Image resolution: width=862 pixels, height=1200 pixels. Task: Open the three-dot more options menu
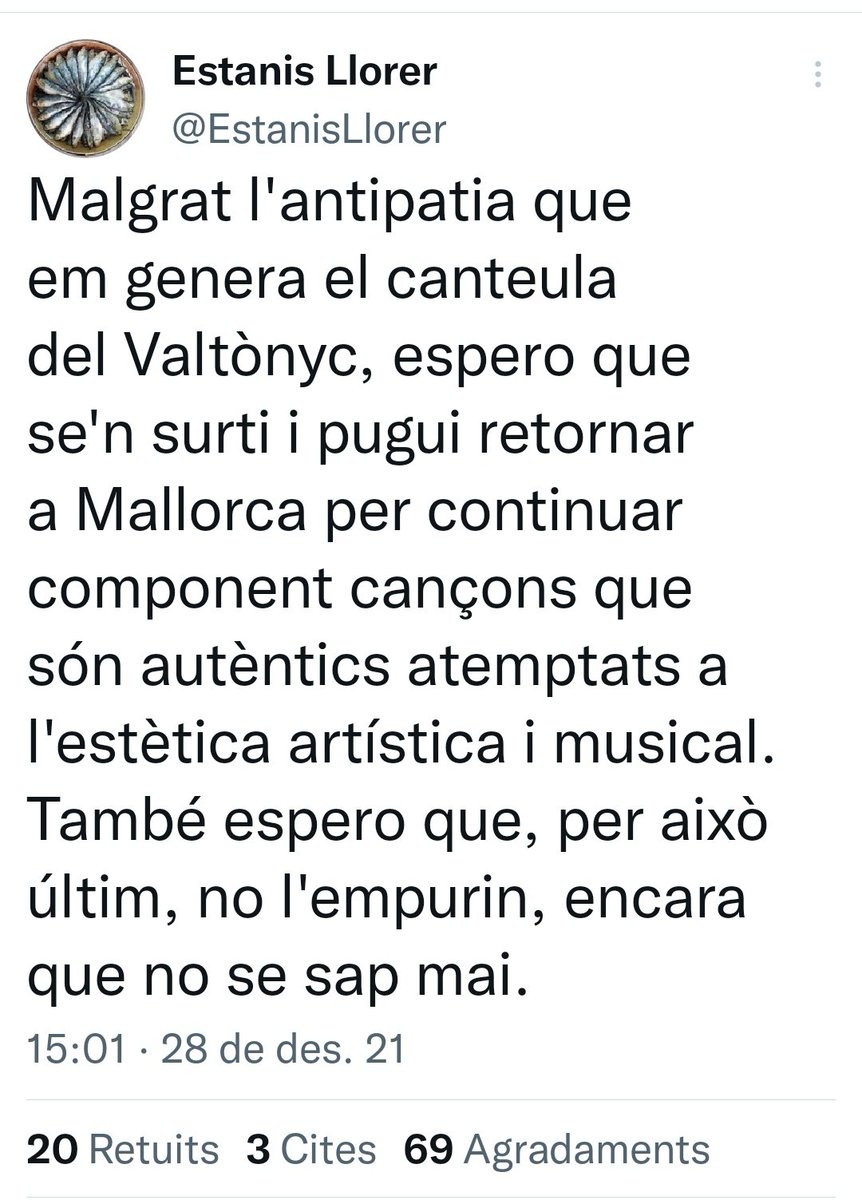[819, 74]
